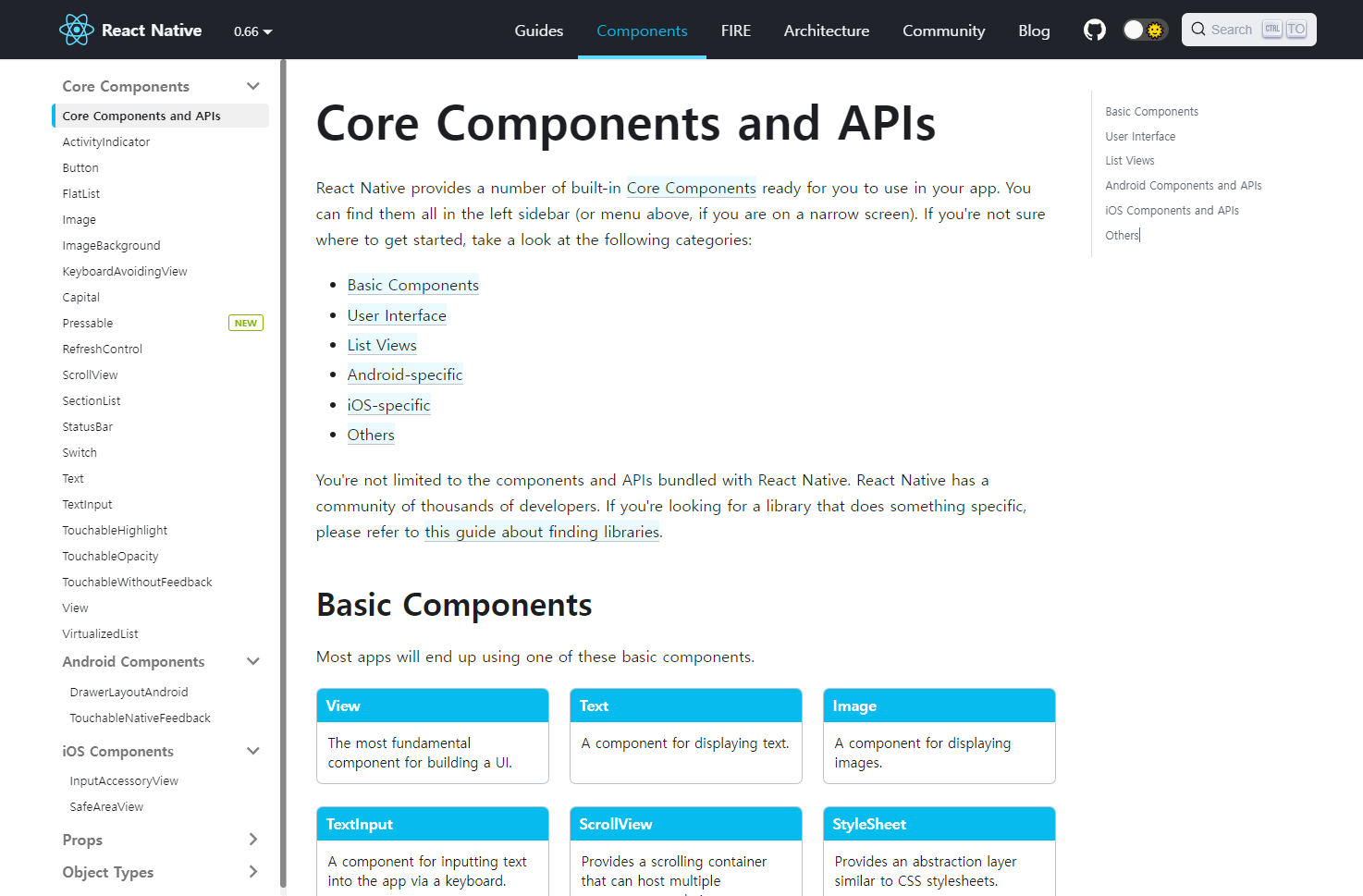Open TouchableOpacity in sidebar
The height and width of the screenshot is (896, 1363).
pos(110,556)
